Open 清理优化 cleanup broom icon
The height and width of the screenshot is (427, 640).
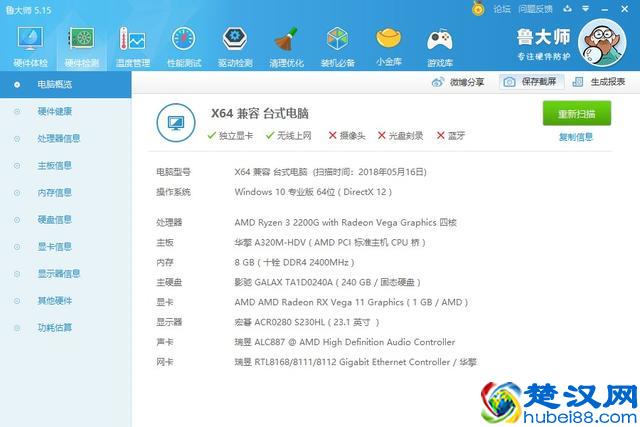pos(286,46)
